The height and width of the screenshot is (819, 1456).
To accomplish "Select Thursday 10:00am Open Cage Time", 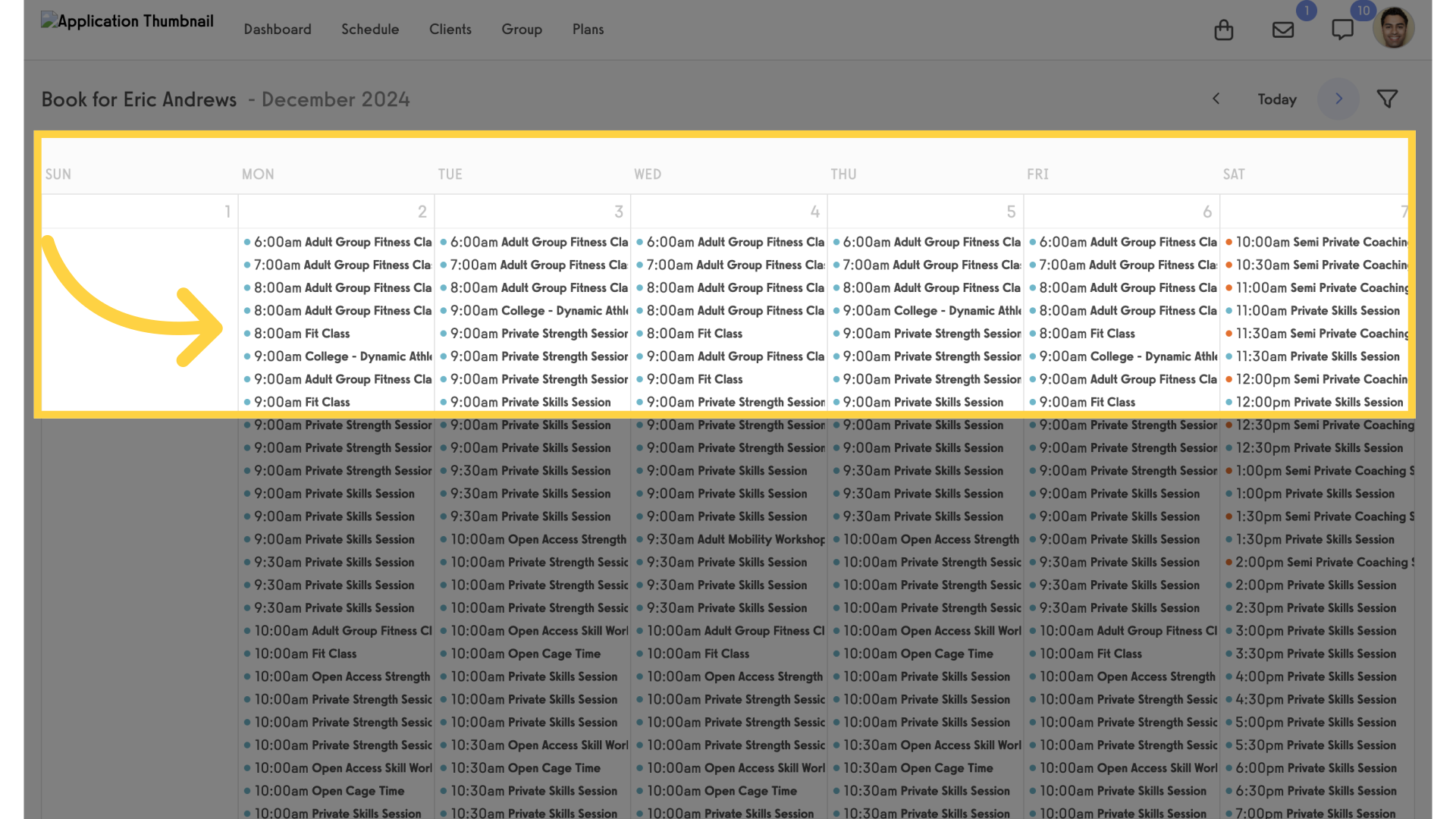I will [x=914, y=654].
